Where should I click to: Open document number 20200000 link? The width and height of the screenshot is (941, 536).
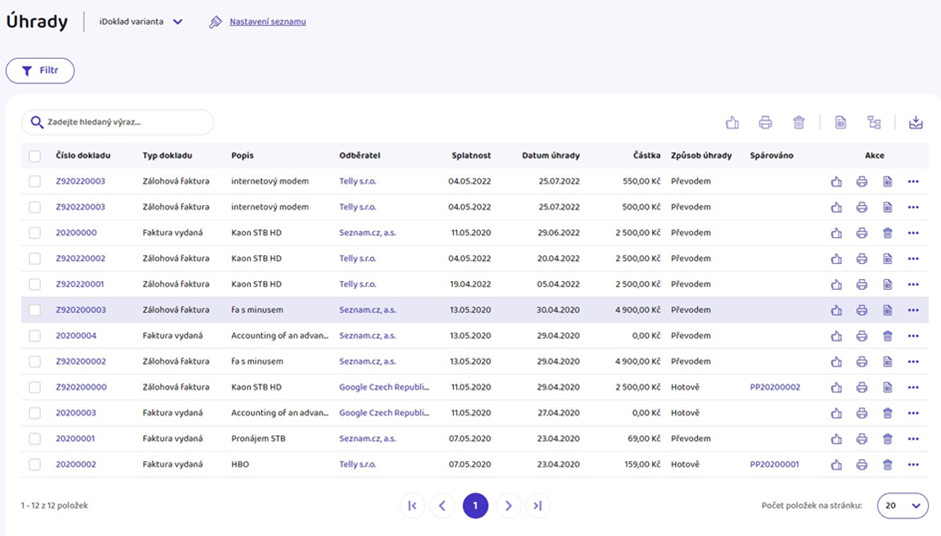pos(76,233)
